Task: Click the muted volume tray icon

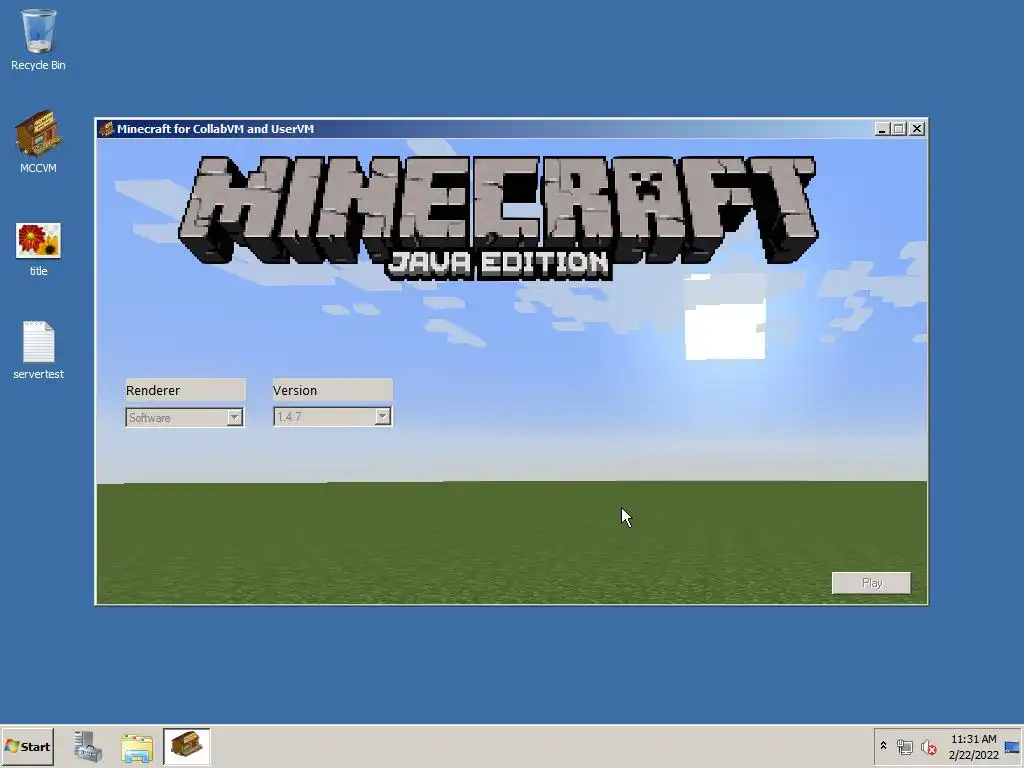Action: [x=928, y=746]
